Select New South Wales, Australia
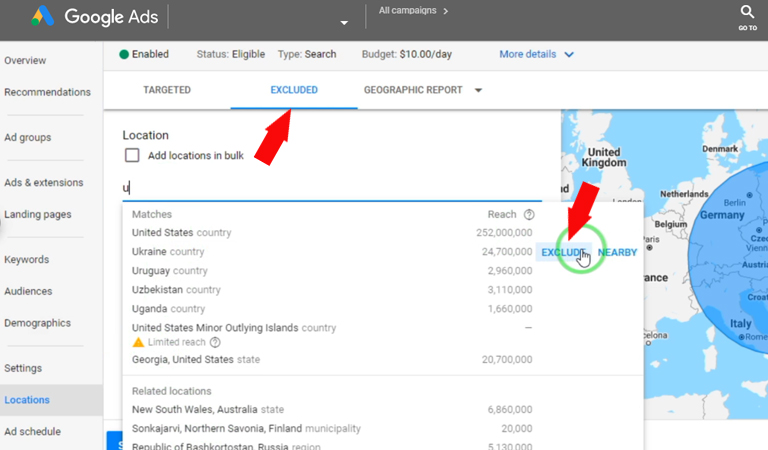768x450 pixels. click(332, 409)
